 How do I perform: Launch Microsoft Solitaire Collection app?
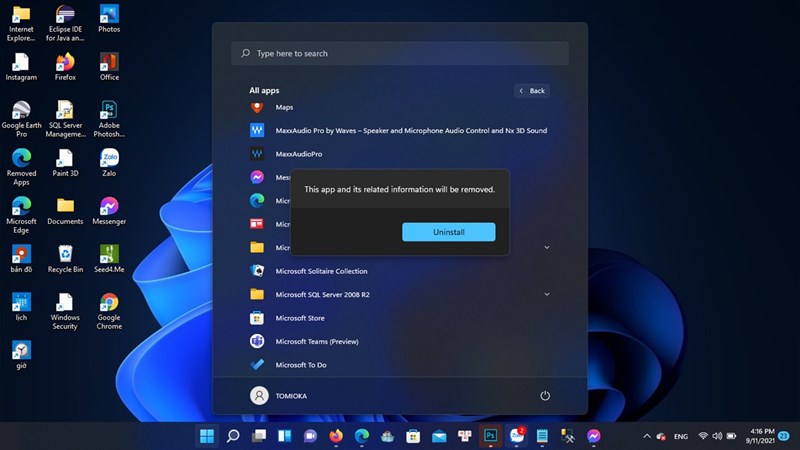(321, 271)
